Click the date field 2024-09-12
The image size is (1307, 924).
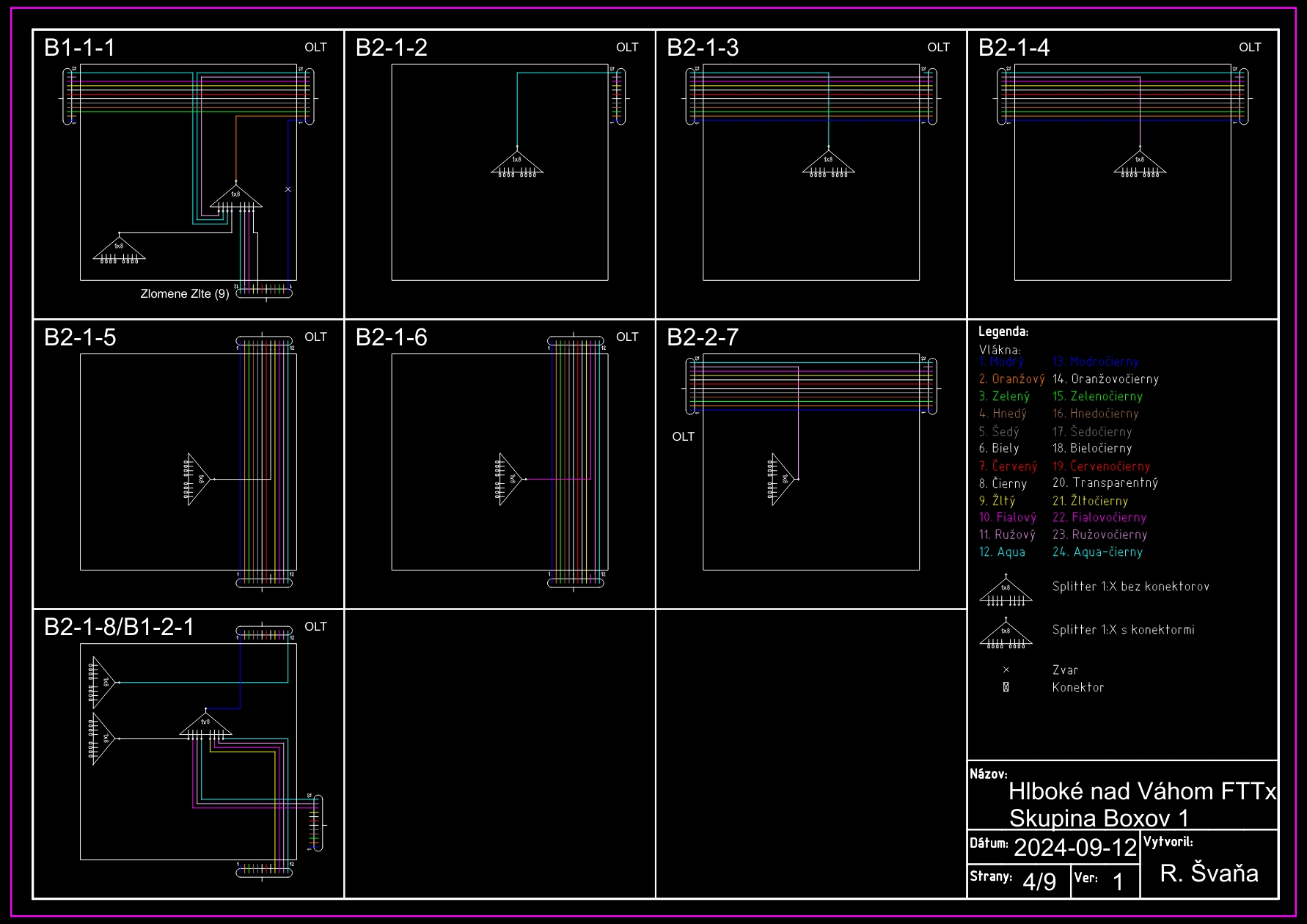point(1074,848)
